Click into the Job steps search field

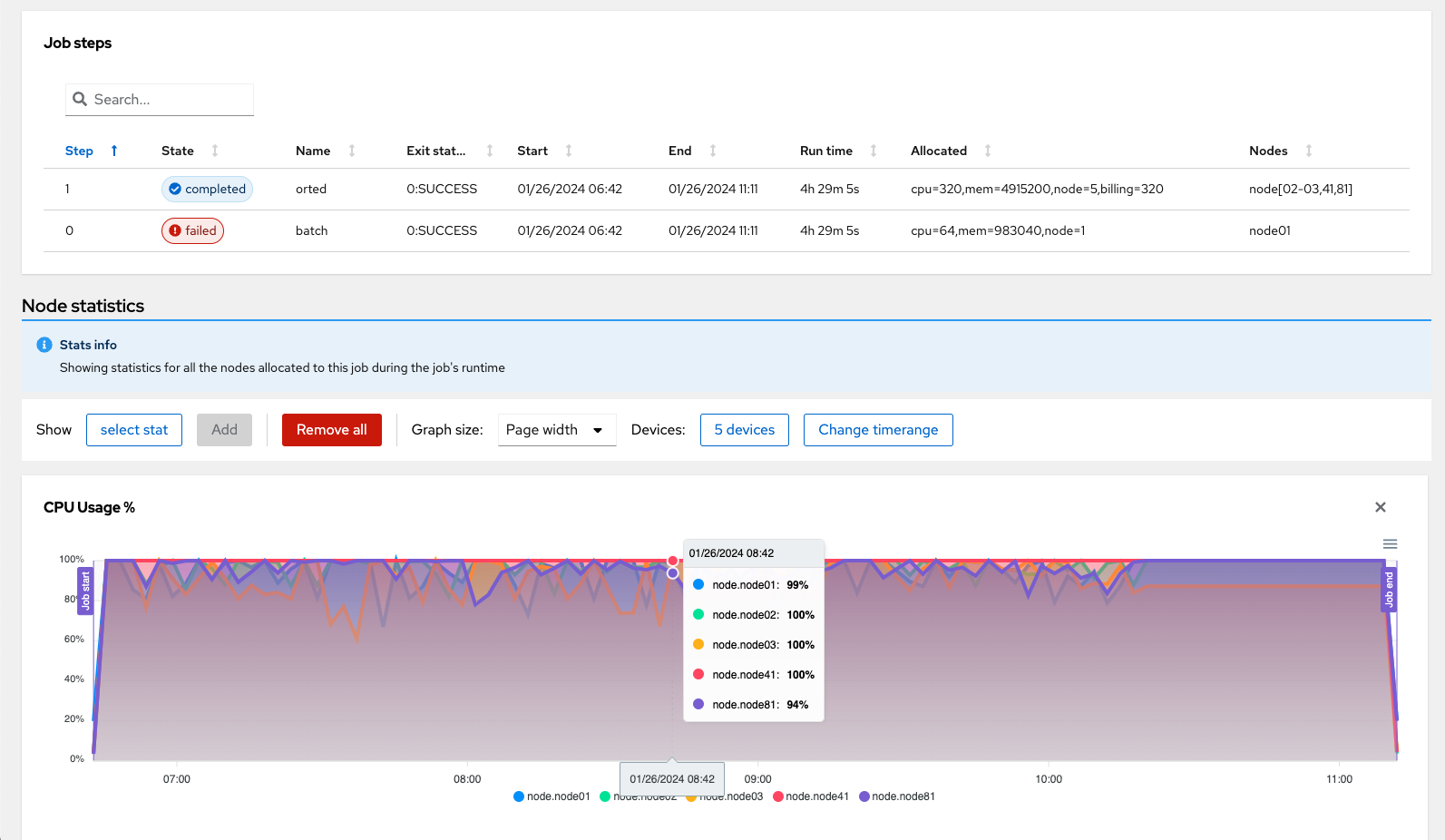[x=160, y=100]
